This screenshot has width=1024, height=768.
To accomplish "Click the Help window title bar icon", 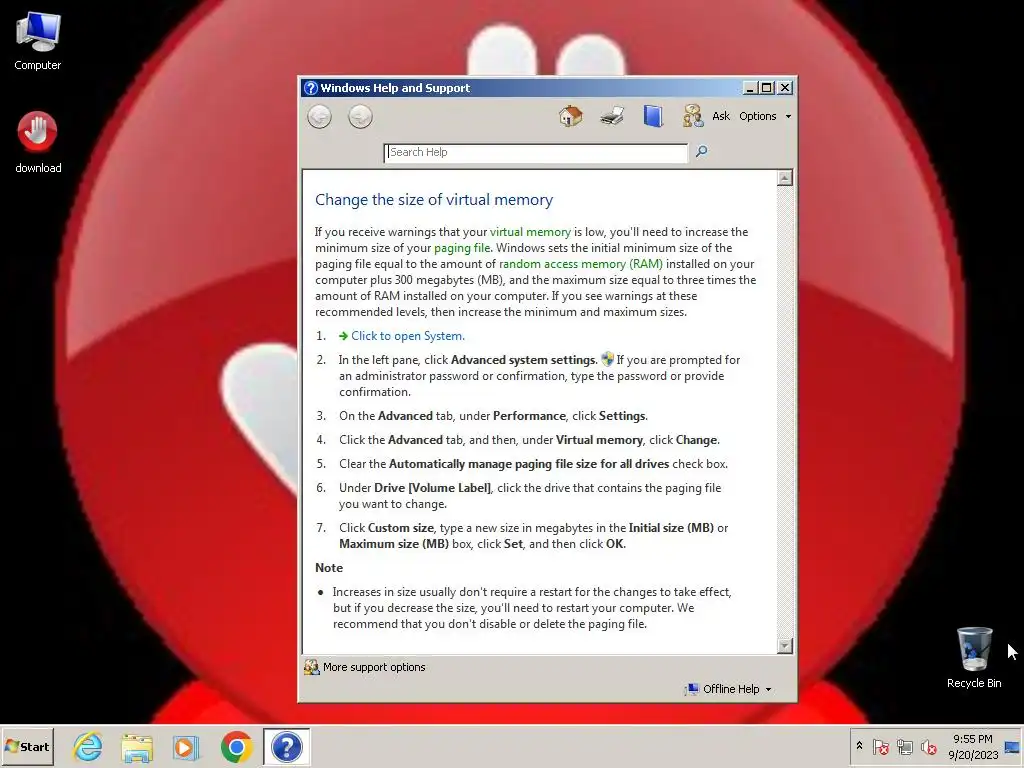I will [311, 88].
